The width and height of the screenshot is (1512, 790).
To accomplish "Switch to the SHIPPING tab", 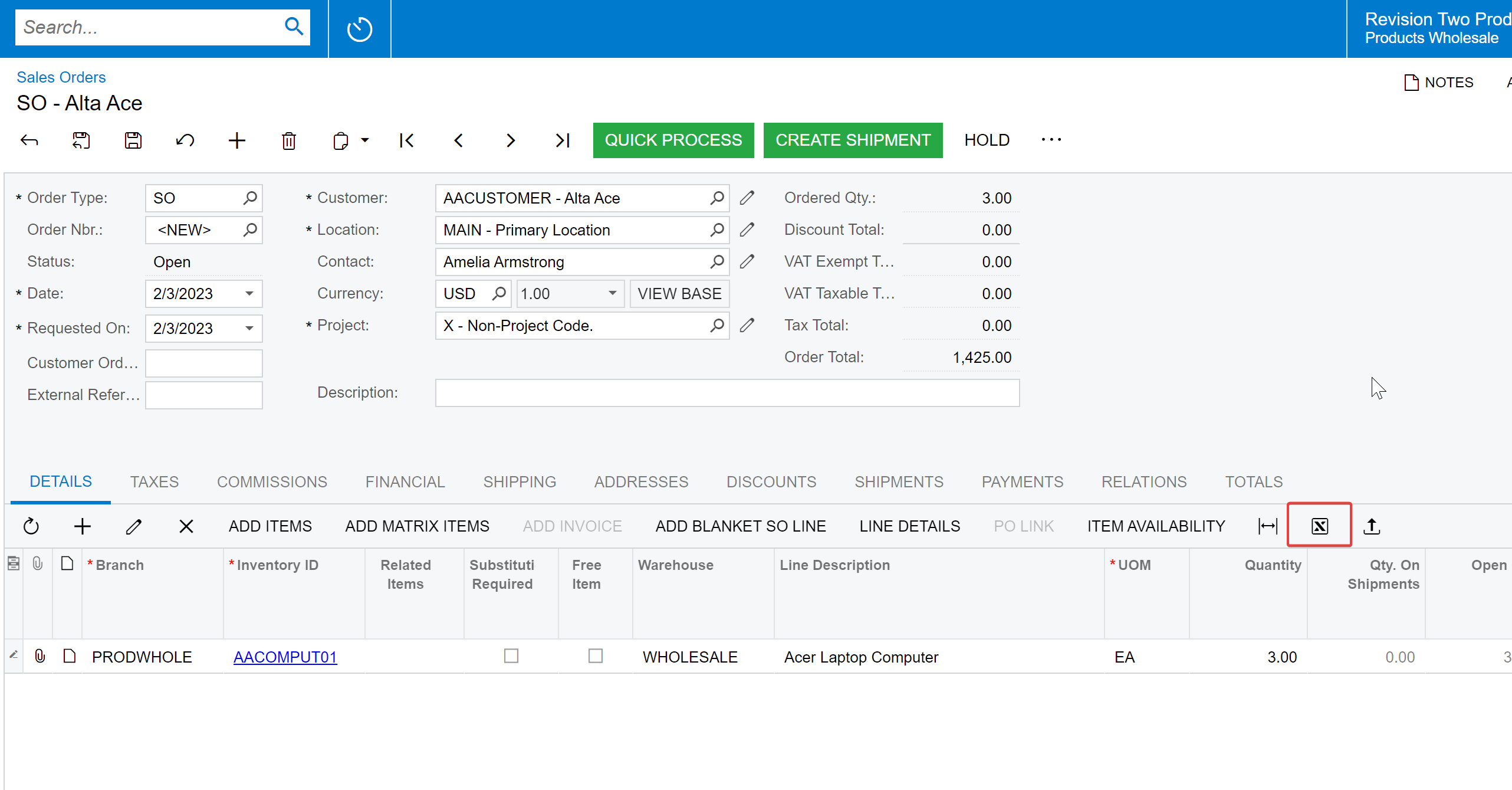I will pyautogui.click(x=520, y=482).
